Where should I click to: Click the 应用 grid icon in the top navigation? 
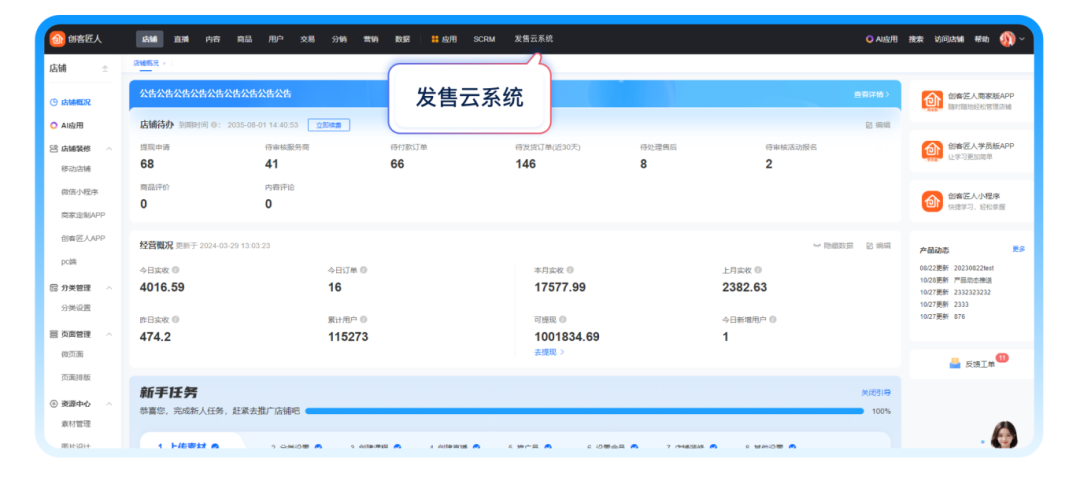coord(435,39)
